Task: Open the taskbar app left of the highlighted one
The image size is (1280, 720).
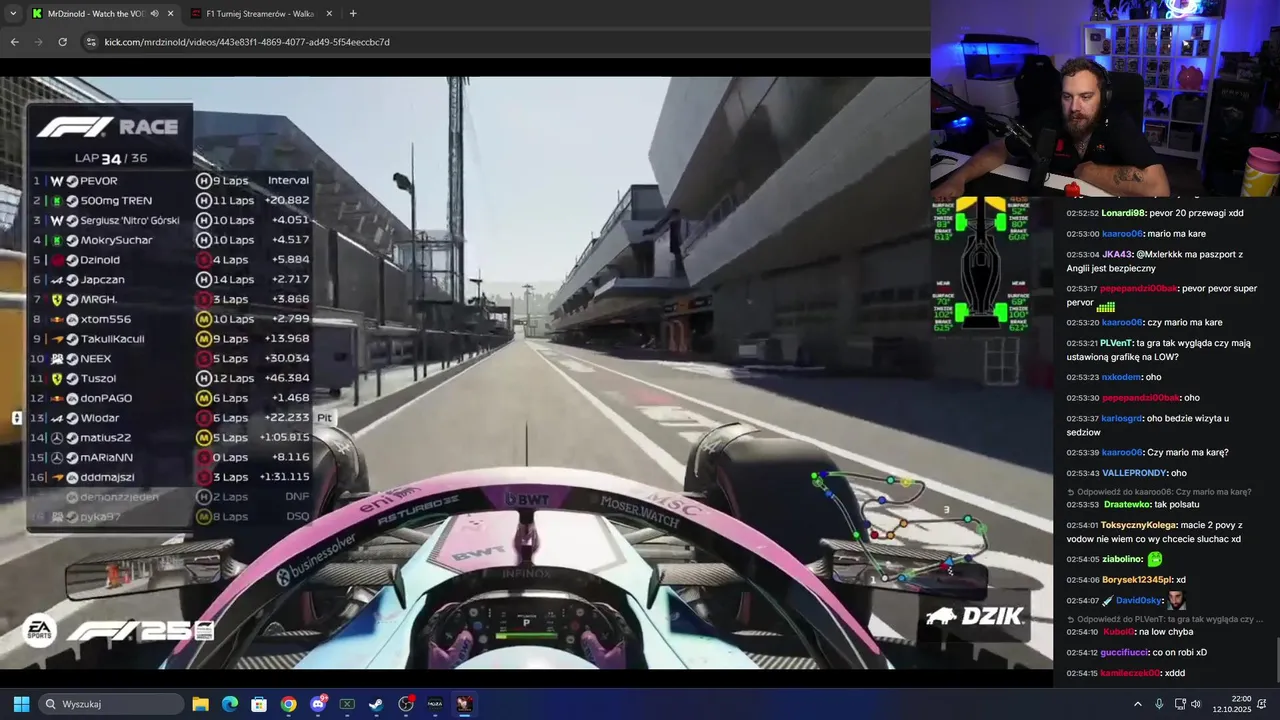Action: click(x=435, y=704)
